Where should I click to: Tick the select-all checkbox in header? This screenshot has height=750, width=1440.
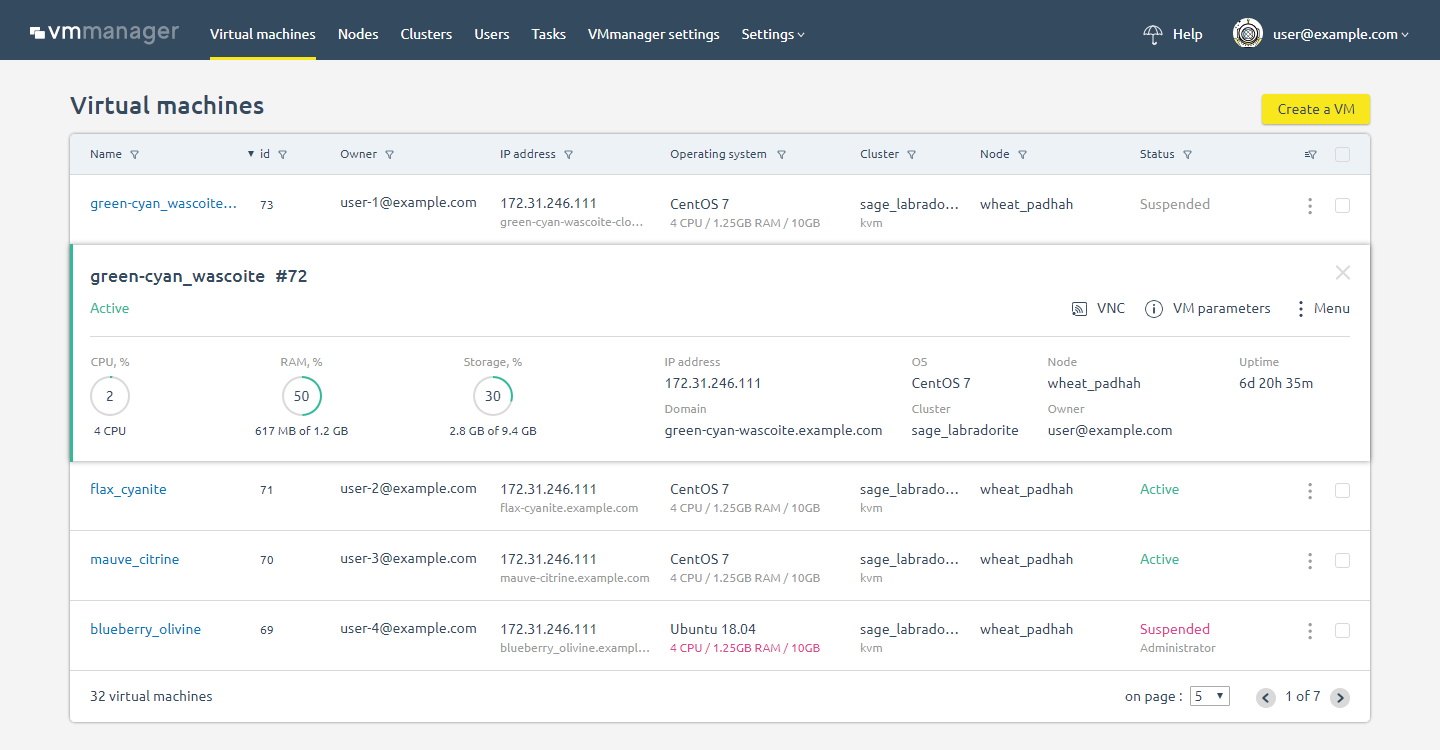coord(1342,154)
